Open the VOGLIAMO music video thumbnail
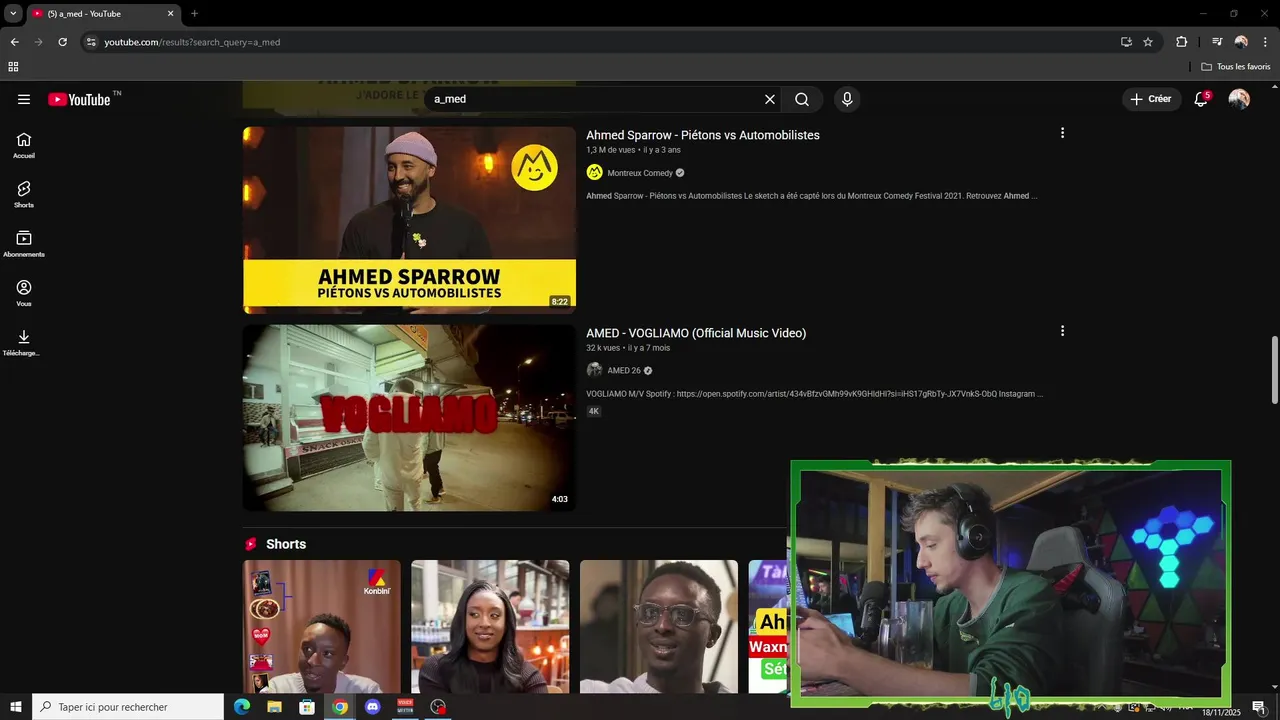Screen dimensions: 1280x720 (x=409, y=418)
